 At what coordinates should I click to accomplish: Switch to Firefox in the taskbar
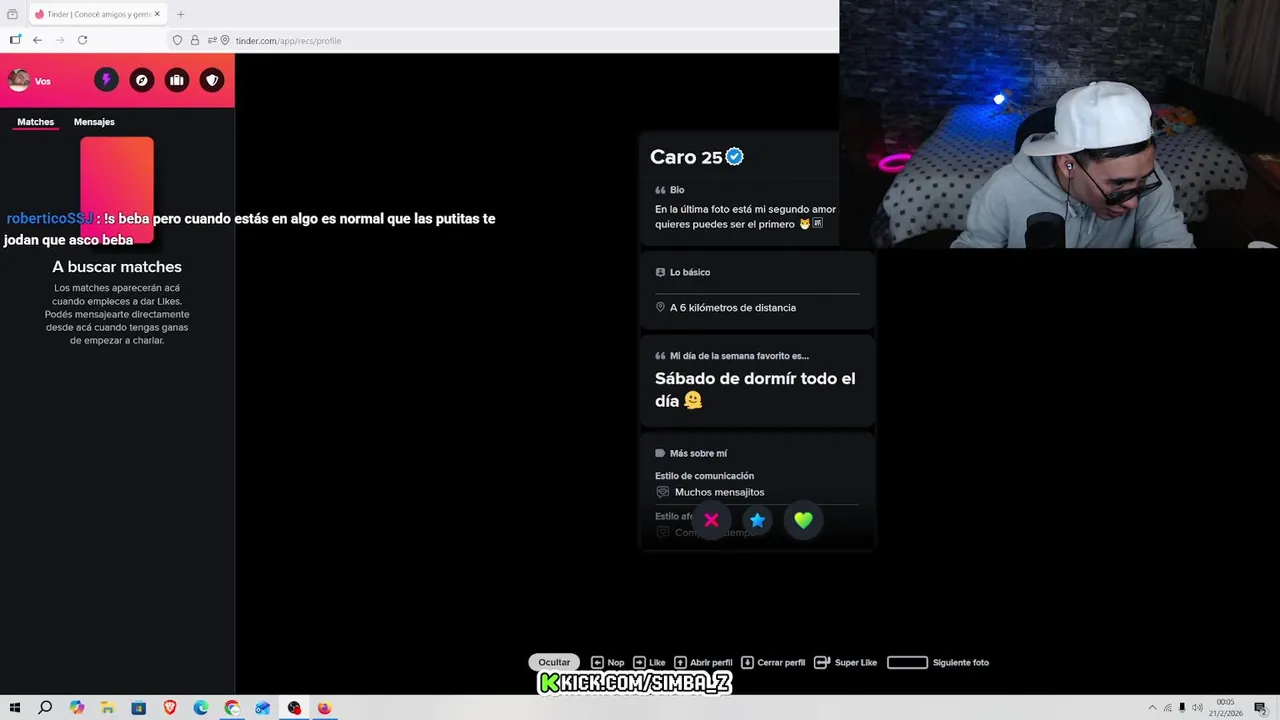(x=325, y=708)
